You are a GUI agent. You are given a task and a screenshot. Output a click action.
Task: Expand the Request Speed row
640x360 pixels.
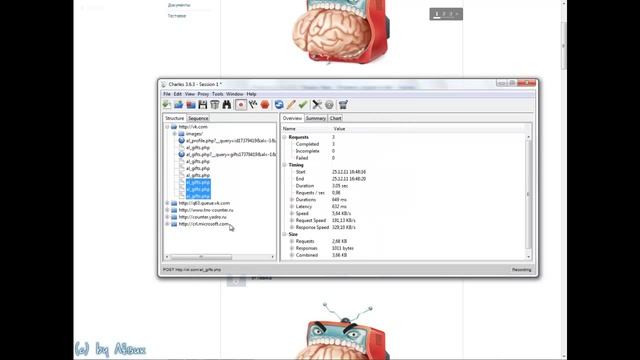[x=292, y=220]
